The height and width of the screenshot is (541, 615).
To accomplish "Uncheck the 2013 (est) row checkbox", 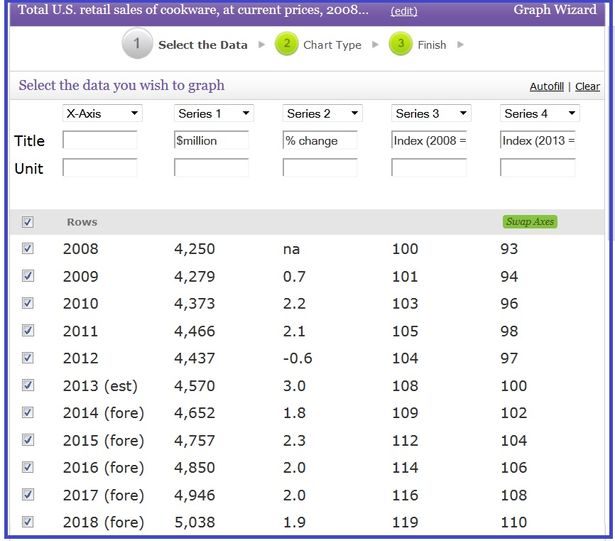I will 27,385.
